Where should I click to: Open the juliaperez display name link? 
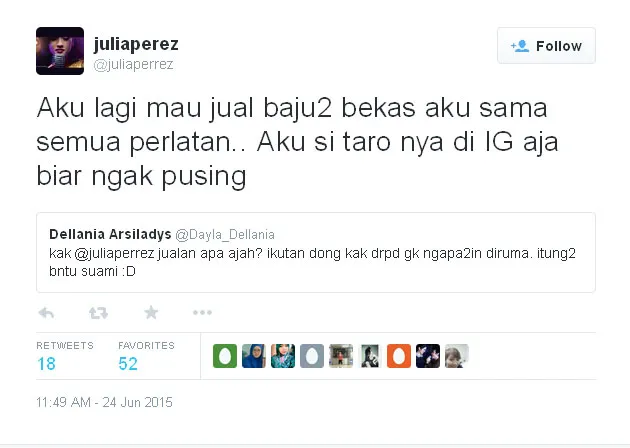(x=136, y=44)
